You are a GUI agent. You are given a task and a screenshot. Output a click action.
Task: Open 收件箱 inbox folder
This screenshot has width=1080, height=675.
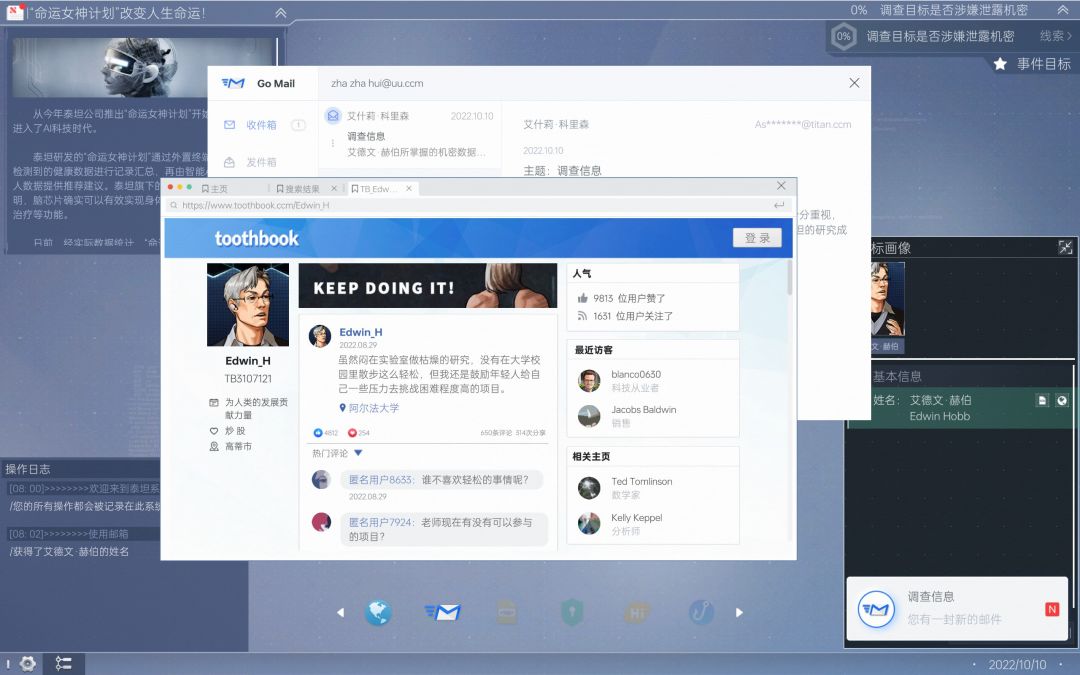(x=261, y=125)
